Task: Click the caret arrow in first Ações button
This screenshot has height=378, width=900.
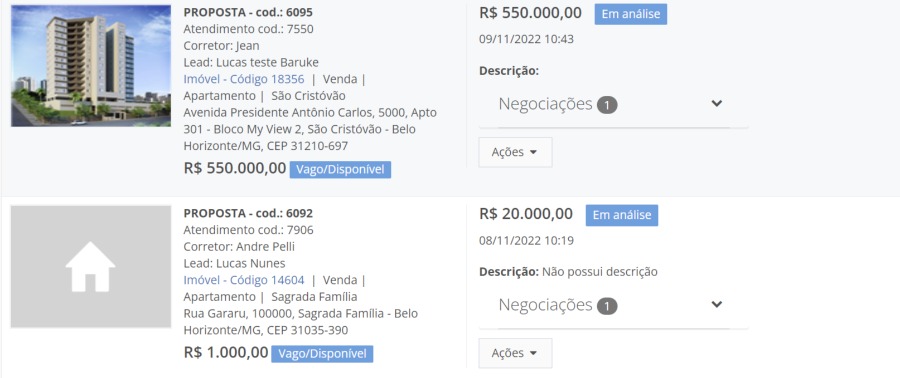Action: tap(533, 153)
